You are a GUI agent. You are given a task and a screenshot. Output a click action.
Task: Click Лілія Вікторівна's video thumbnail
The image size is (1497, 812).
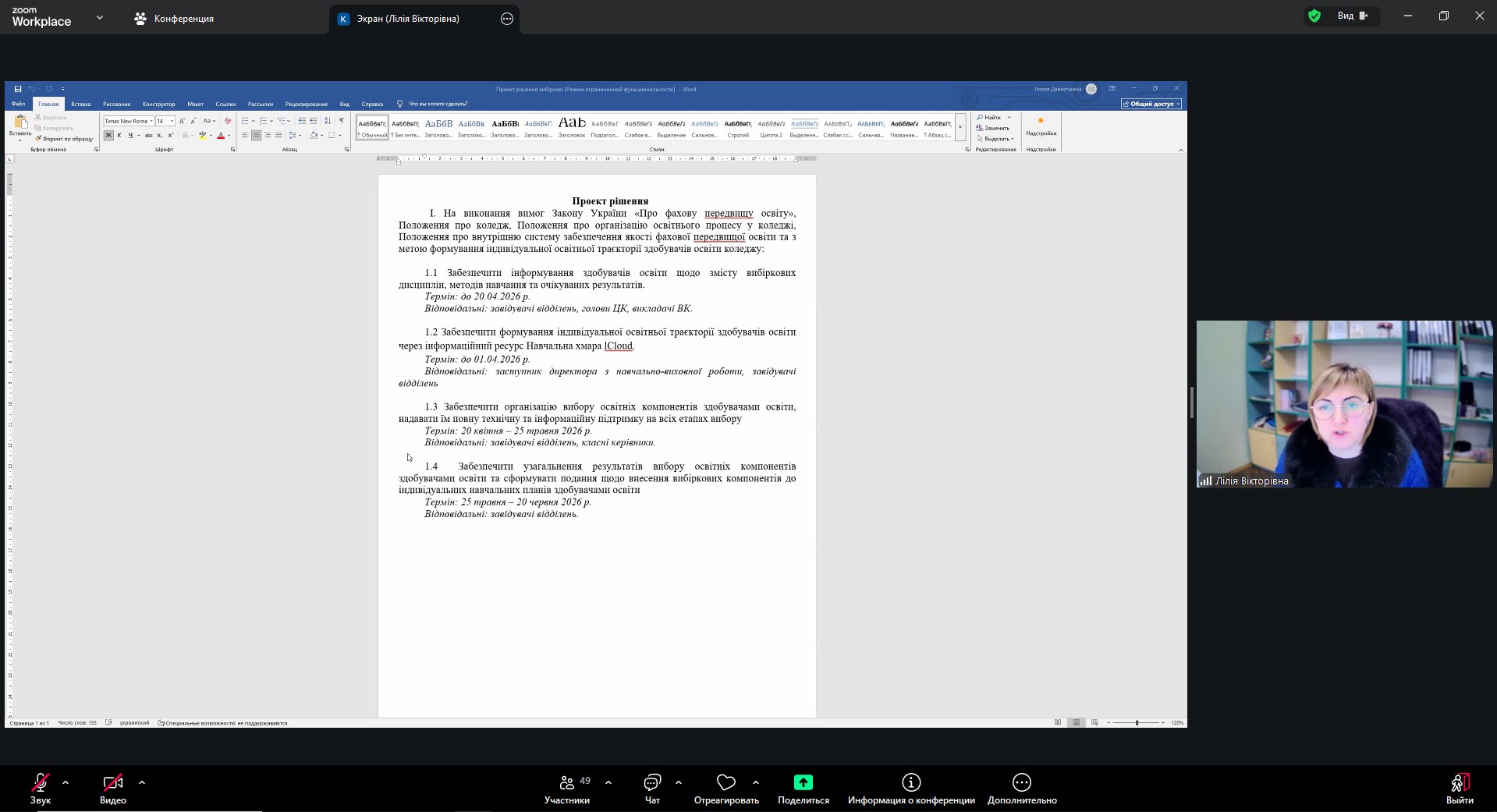point(1344,403)
